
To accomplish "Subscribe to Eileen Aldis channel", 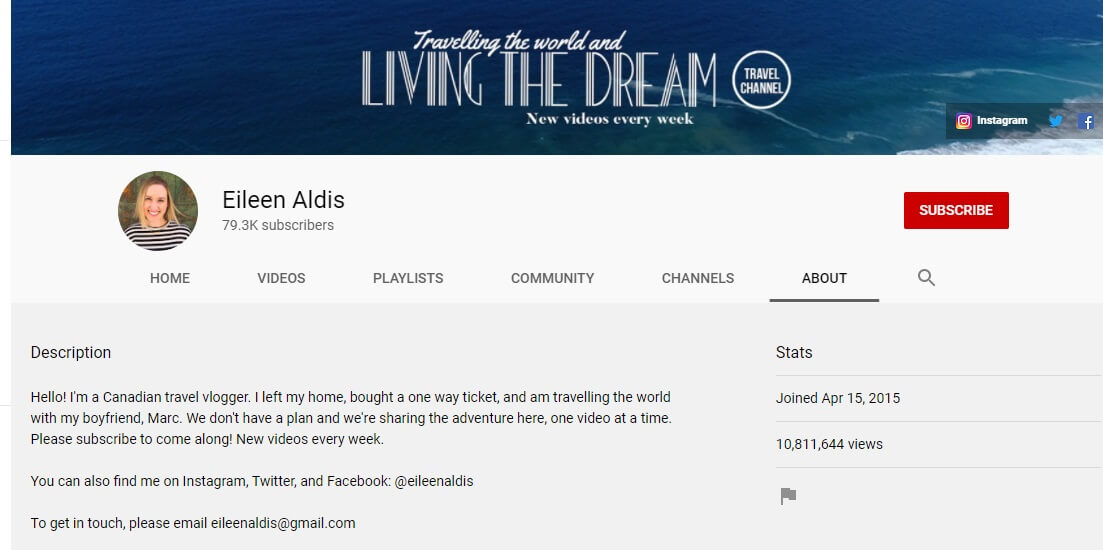I will click(956, 210).
